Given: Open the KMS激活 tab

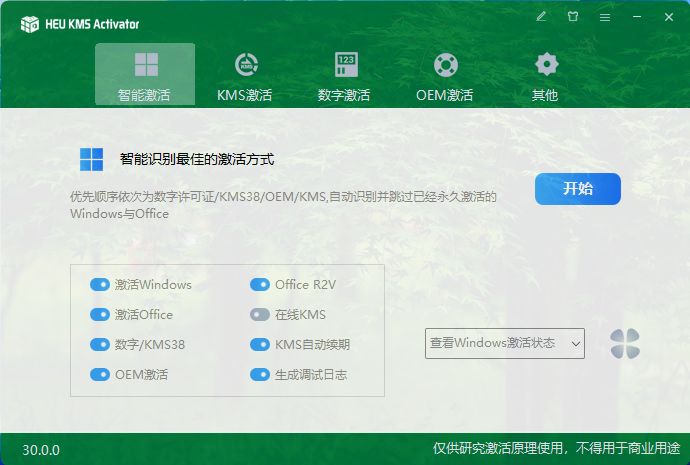Looking at the screenshot, I should [x=245, y=76].
